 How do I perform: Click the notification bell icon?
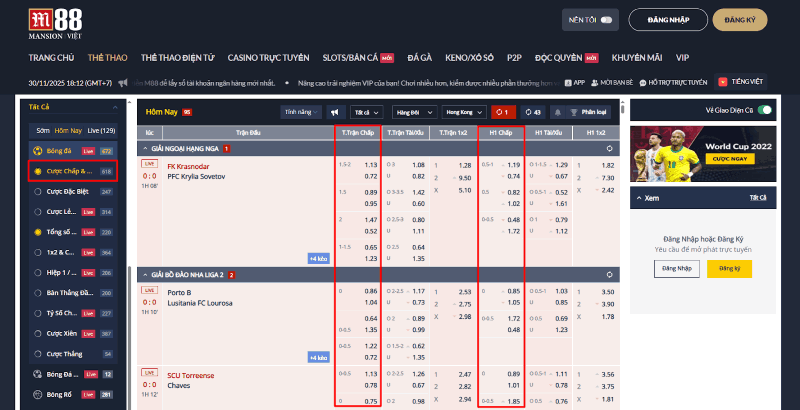[559, 112]
